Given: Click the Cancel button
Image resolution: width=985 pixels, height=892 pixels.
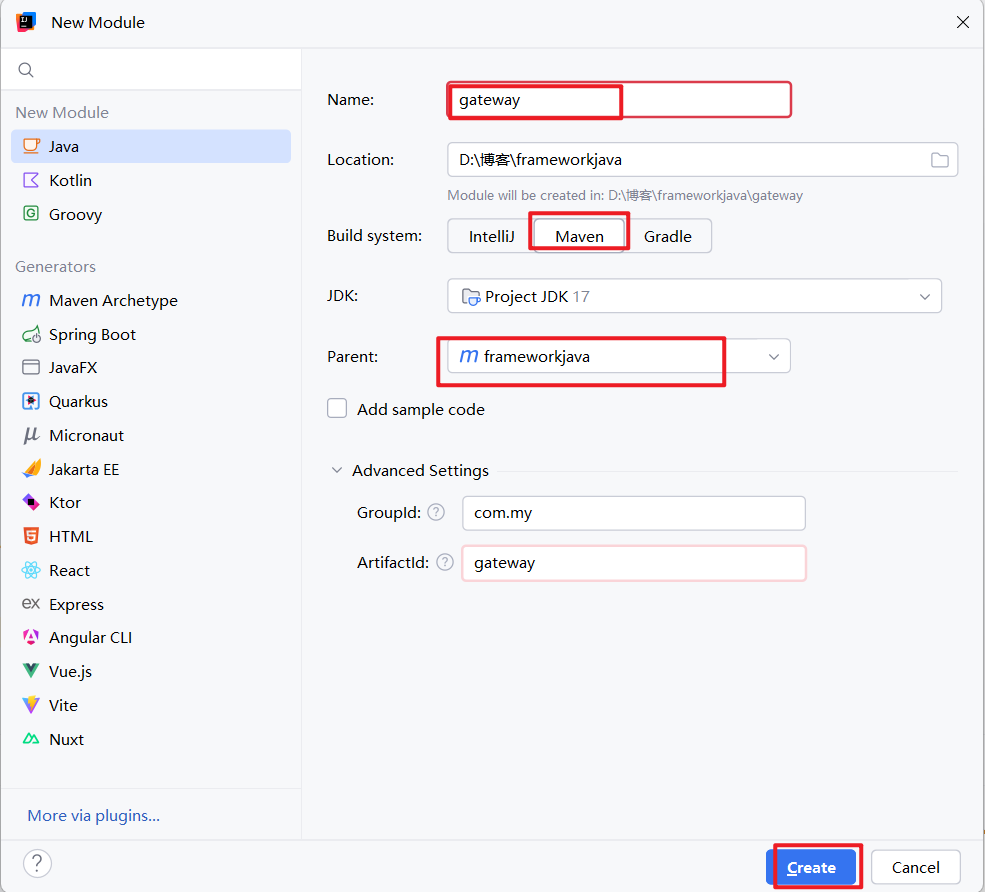Looking at the screenshot, I should click(915, 867).
